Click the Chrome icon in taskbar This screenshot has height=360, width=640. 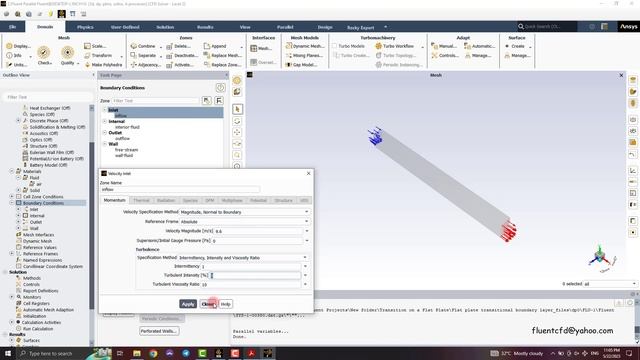(153, 353)
